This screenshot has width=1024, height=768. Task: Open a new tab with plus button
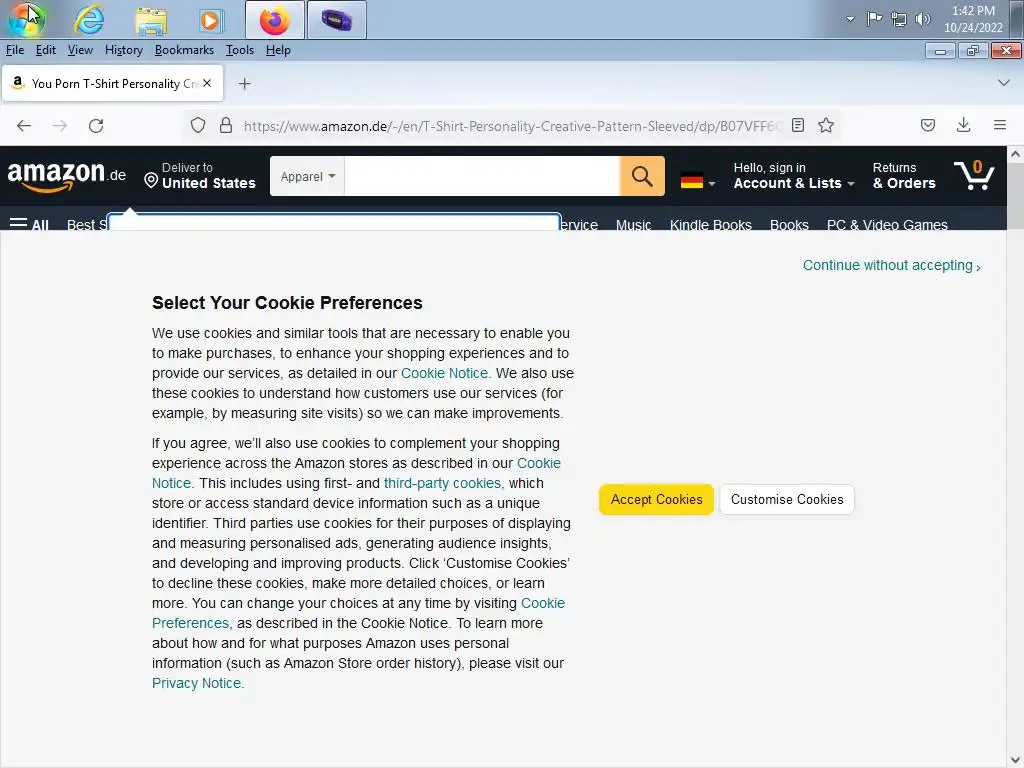coord(244,84)
